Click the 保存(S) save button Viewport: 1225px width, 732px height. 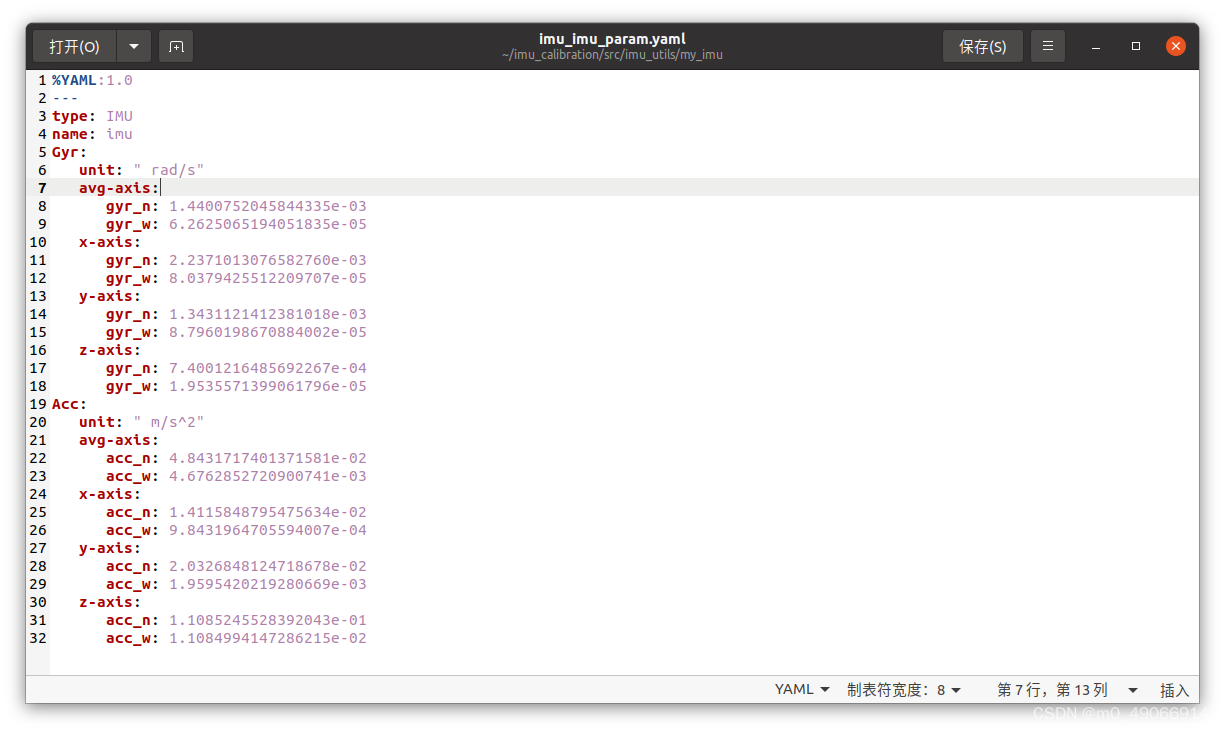point(982,45)
